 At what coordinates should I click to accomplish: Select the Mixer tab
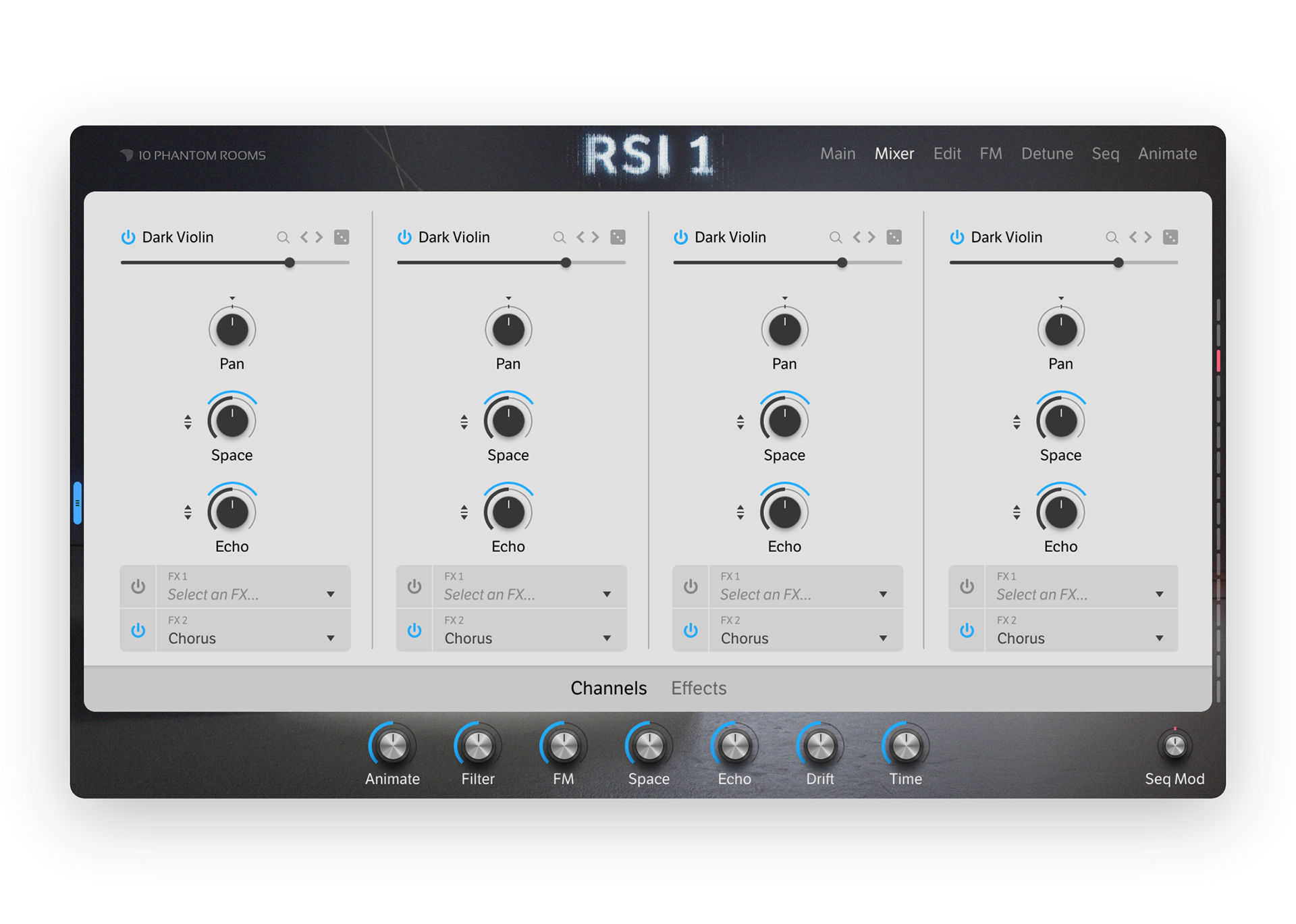[x=894, y=154]
